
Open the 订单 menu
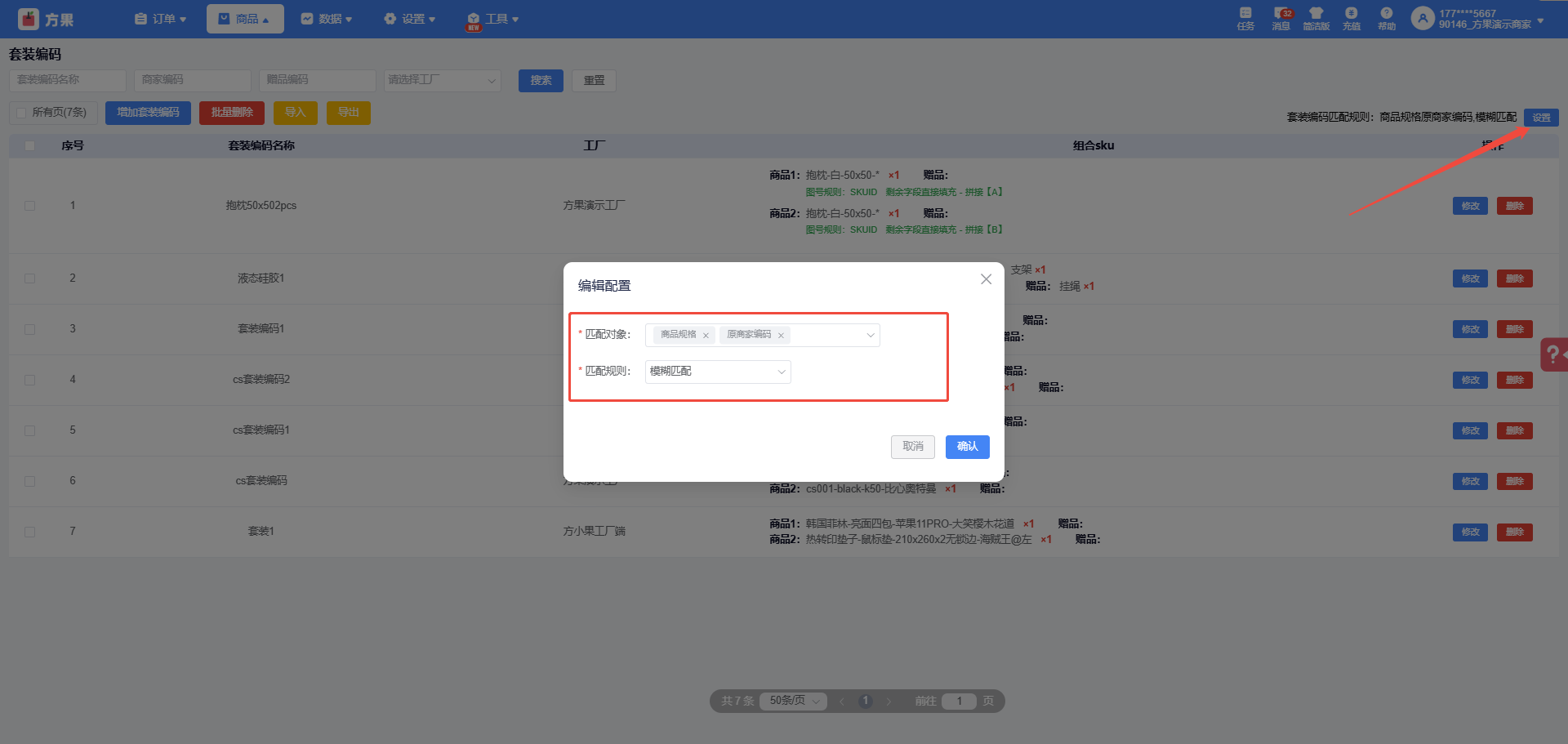coord(161,19)
